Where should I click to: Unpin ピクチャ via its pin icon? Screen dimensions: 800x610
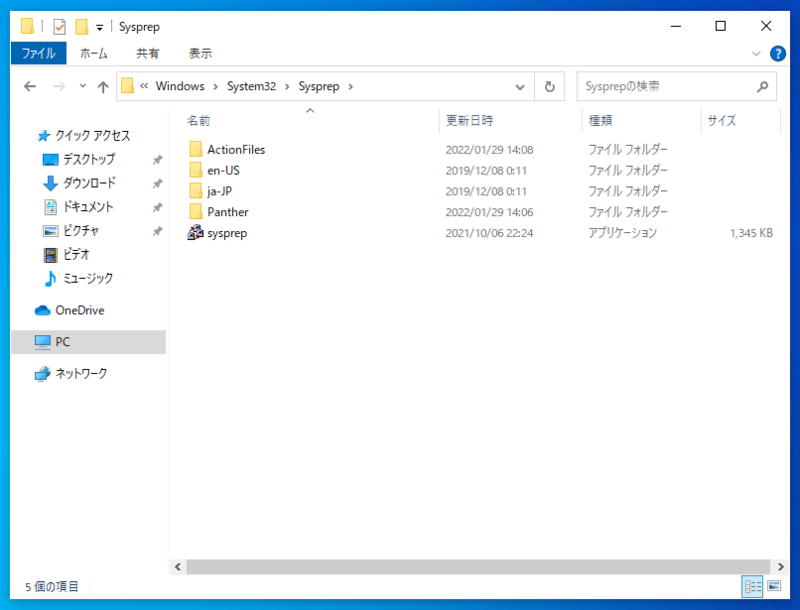pos(157,231)
